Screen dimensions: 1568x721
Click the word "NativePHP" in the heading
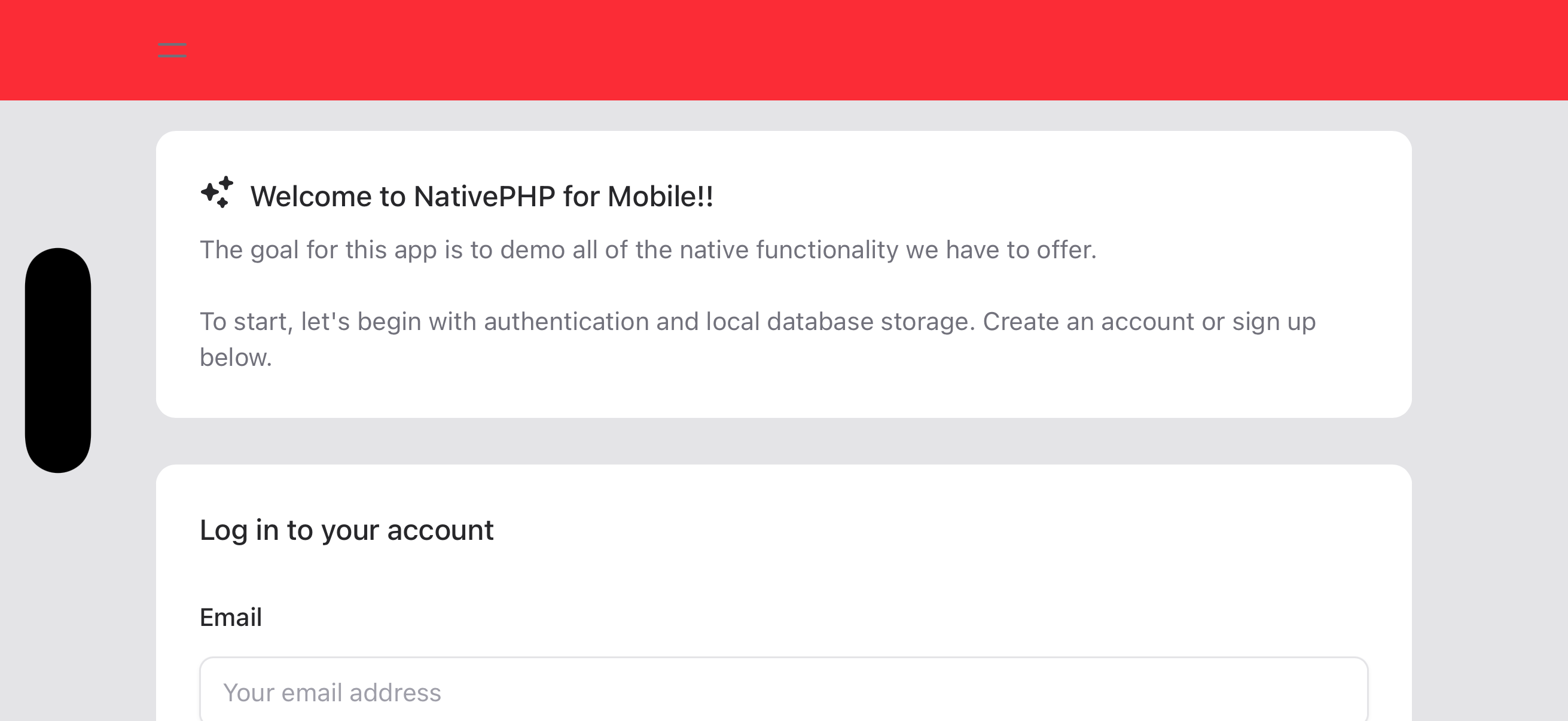pos(484,197)
